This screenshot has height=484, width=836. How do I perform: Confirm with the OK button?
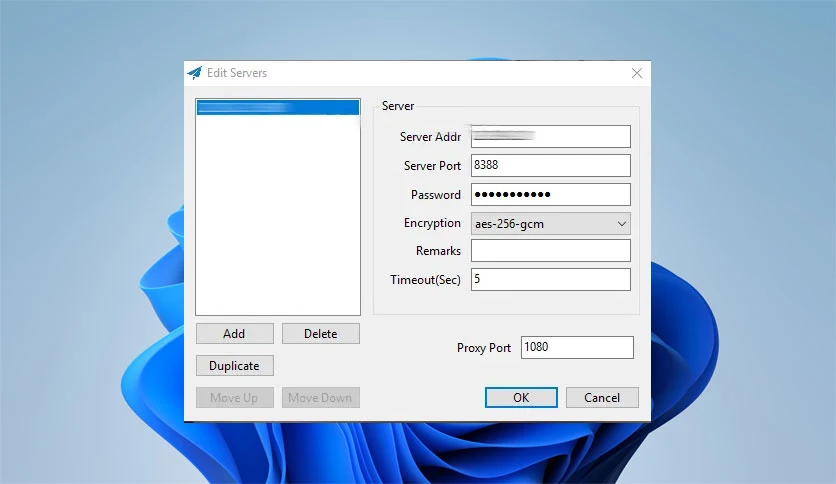[x=521, y=398]
